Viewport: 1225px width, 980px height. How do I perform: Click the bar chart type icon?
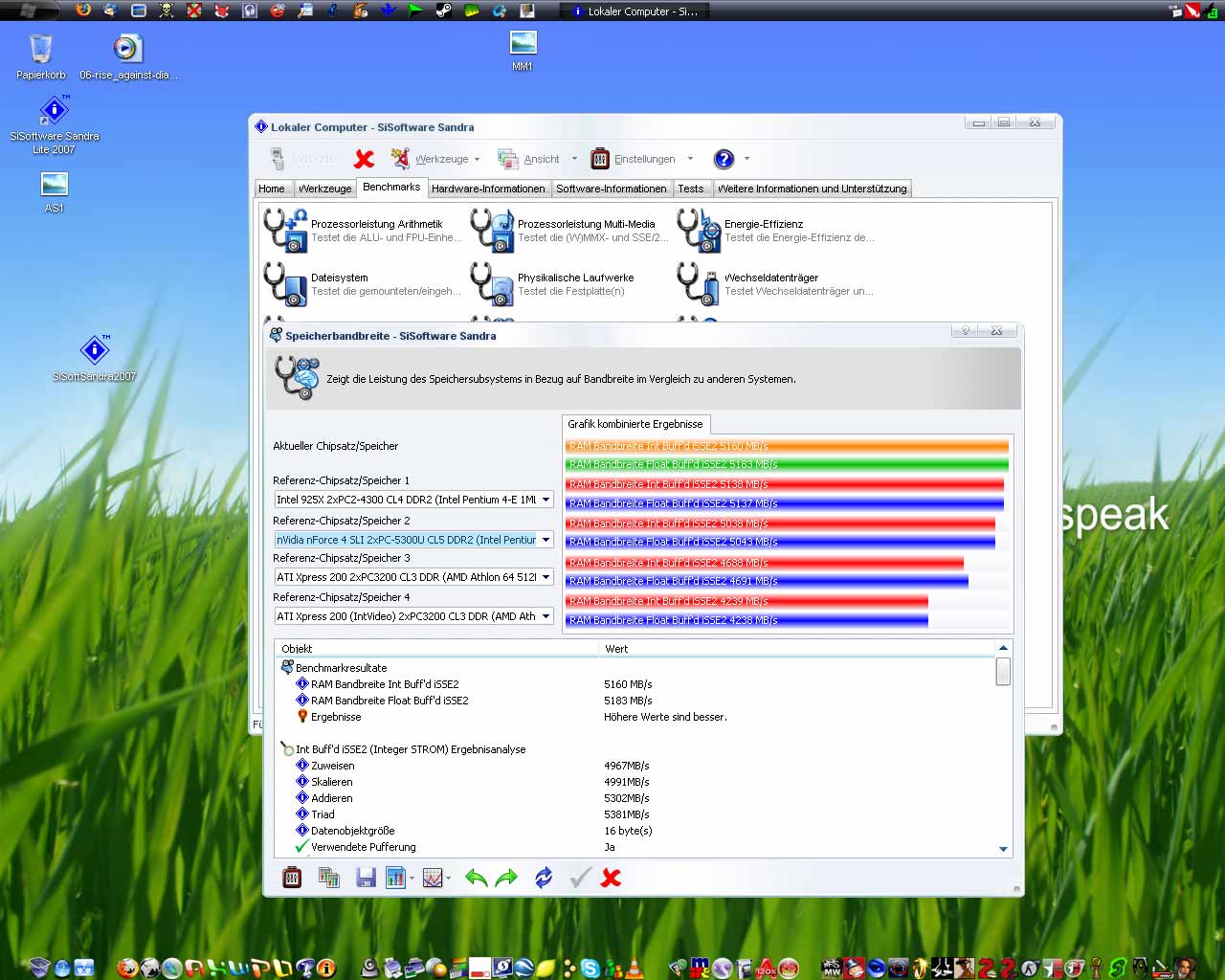pyautogui.click(x=395, y=877)
